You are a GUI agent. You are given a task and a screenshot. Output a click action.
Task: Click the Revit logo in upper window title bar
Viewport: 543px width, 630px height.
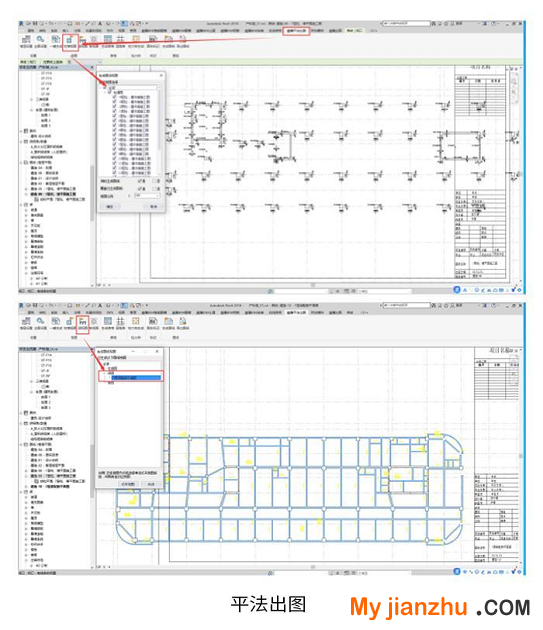(x=21, y=24)
